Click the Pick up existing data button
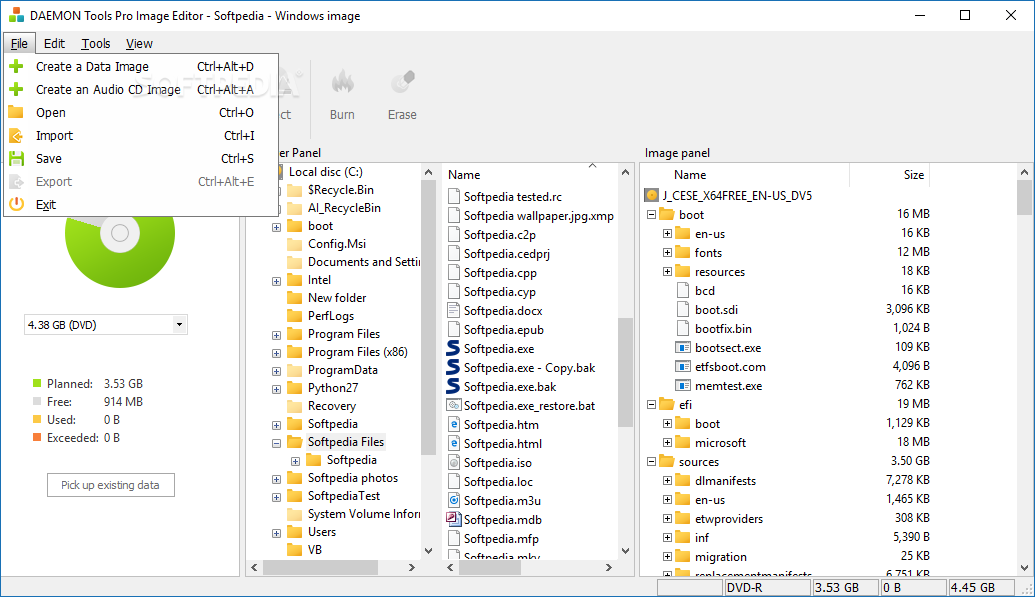This screenshot has width=1035, height=597. click(111, 485)
